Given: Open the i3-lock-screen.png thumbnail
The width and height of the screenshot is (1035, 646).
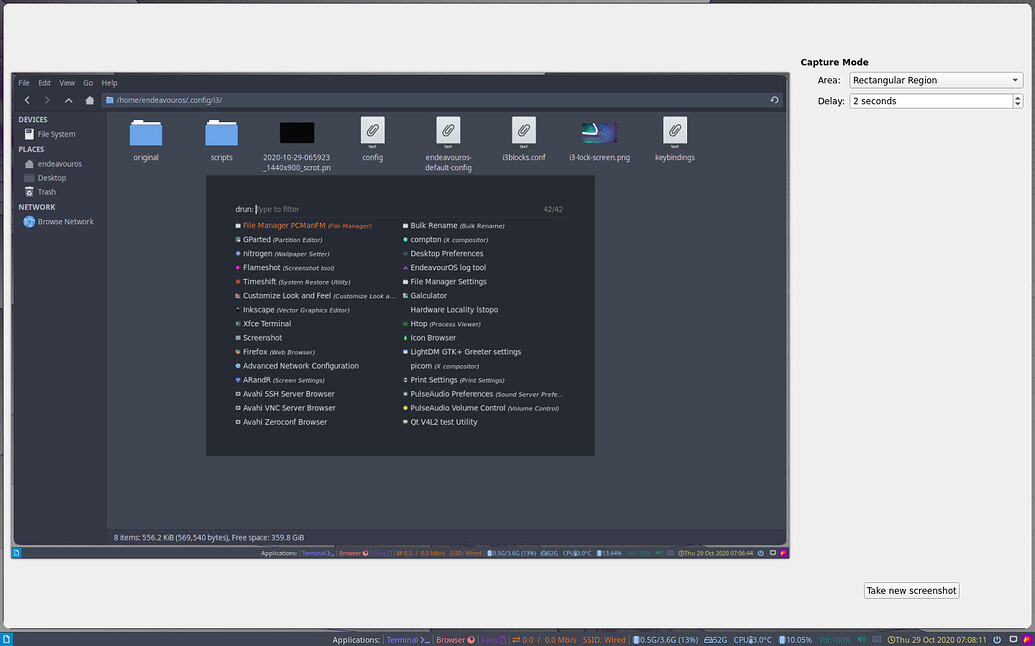Looking at the screenshot, I should click(x=598, y=129).
